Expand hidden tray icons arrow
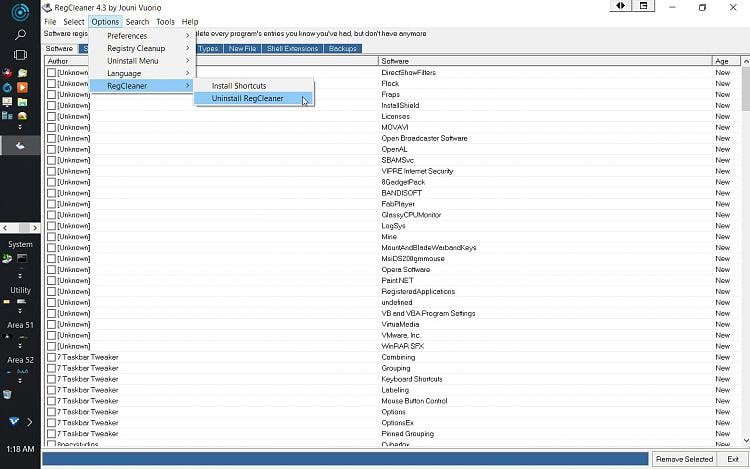750x469 pixels. pyautogui.click(x=30, y=422)
